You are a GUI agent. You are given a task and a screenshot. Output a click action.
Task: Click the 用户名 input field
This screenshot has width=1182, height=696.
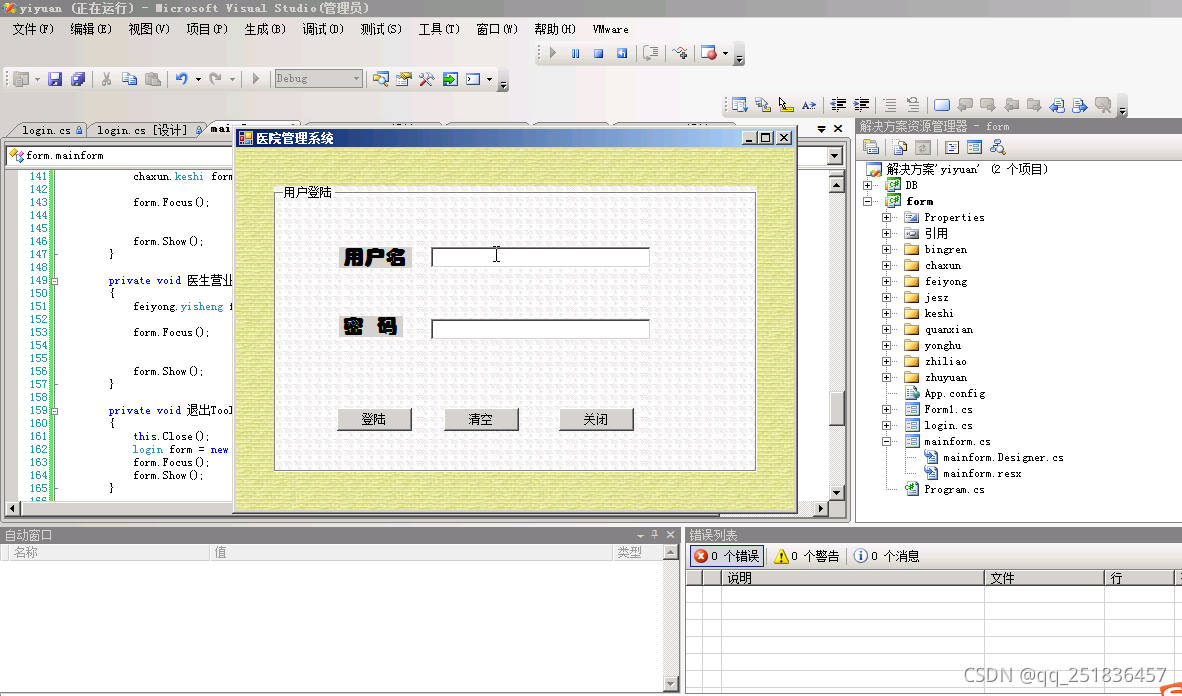point(540,257)
